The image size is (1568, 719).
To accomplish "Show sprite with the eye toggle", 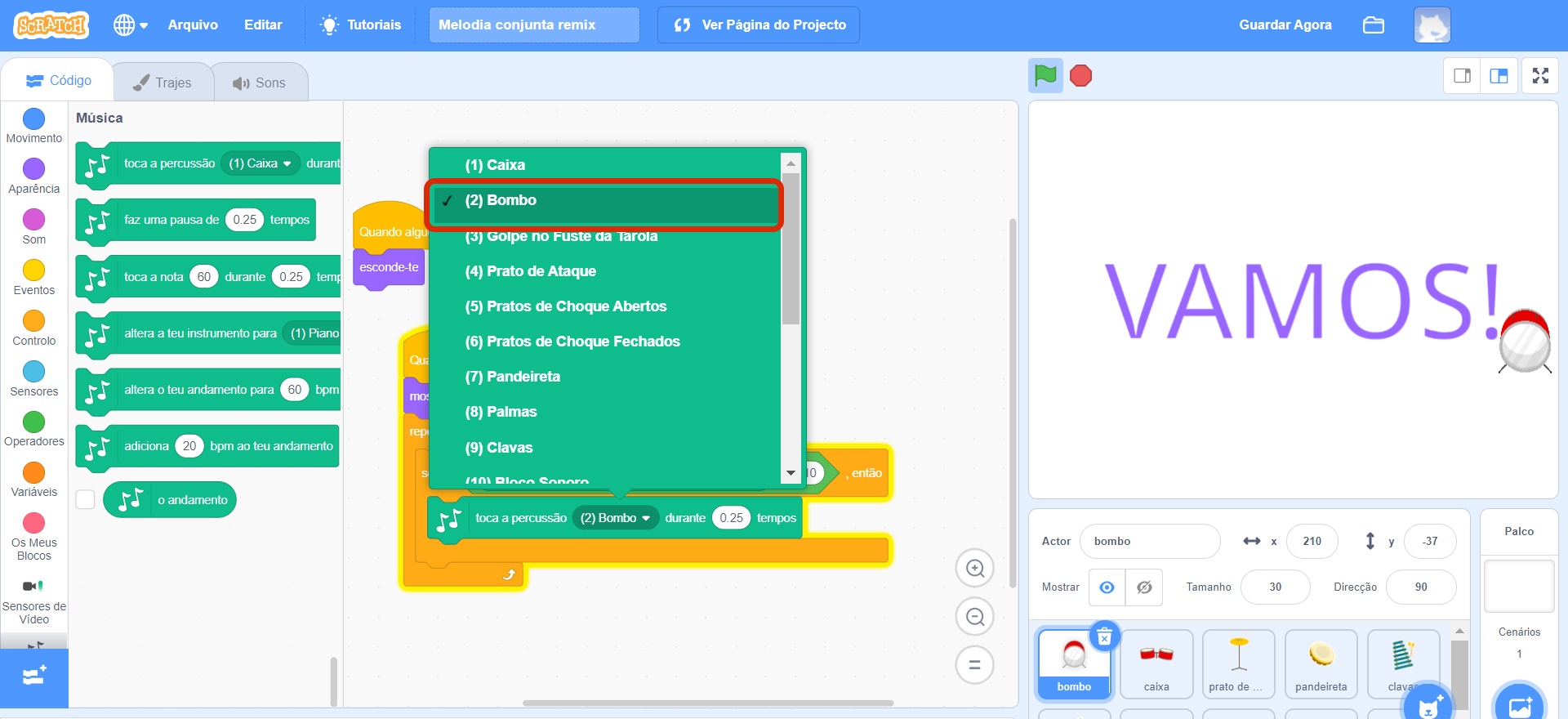I will (x=1107, y=587).
